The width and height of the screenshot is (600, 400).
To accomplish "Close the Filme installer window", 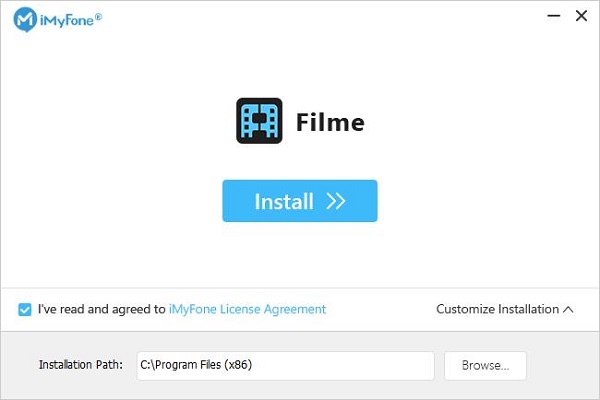I will tap(581, 17).
